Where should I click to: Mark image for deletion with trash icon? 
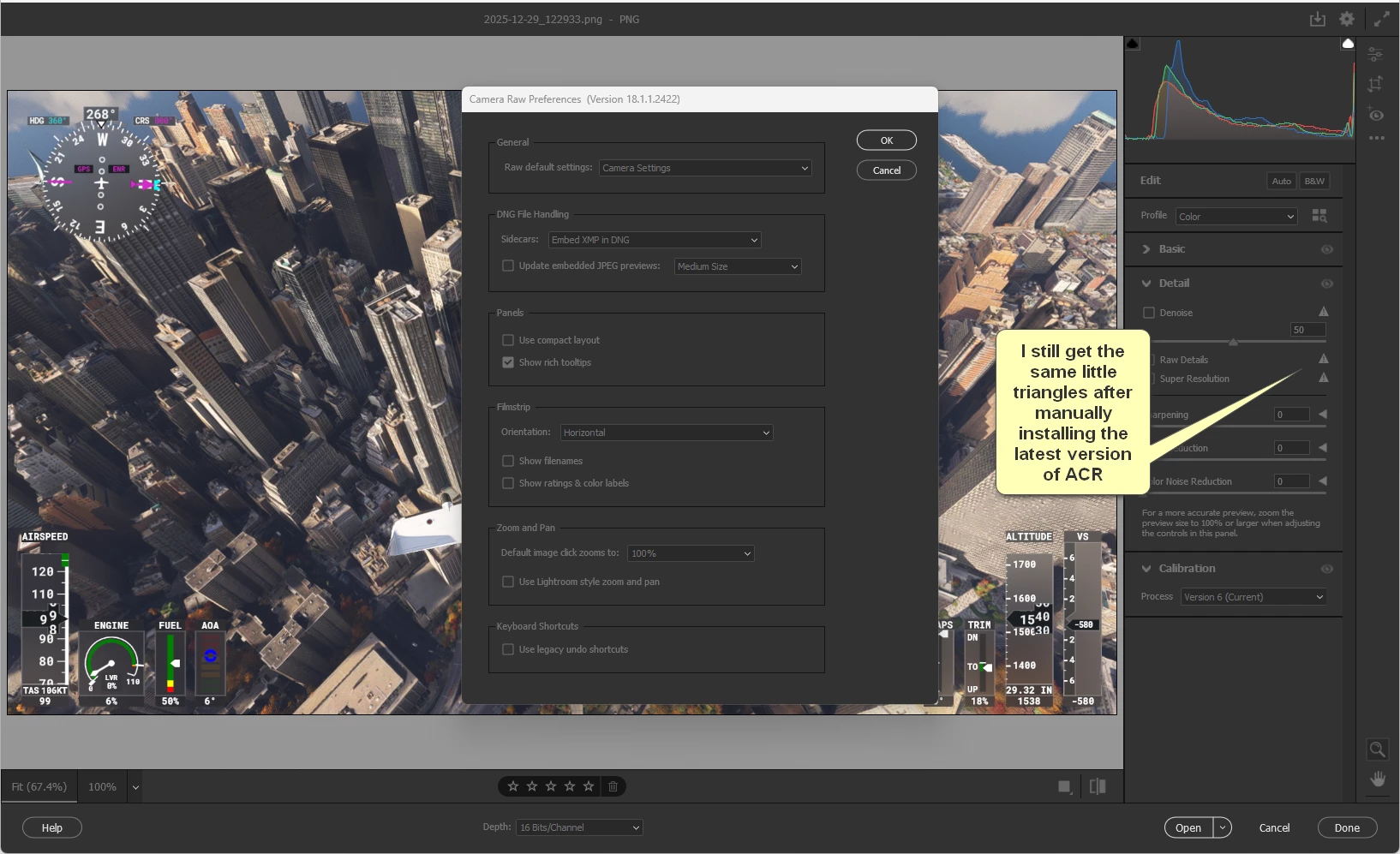tap(613, 786)
